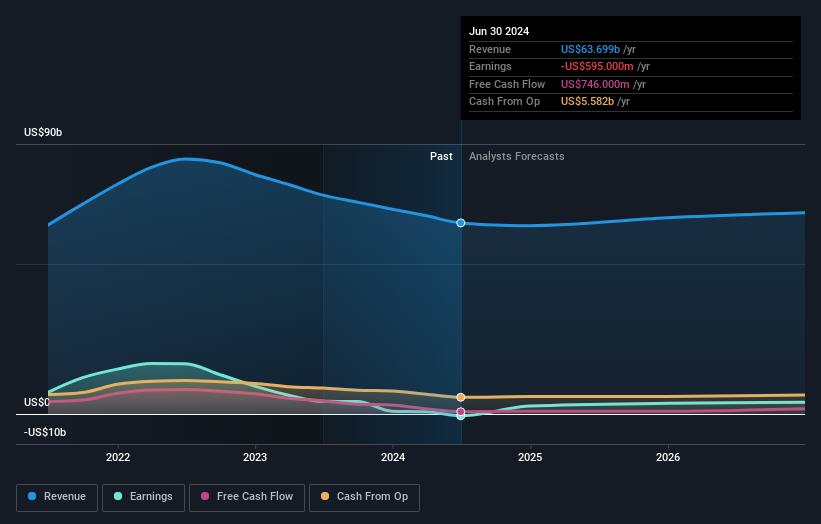The height and width of the screenshot is (524, 821).
Task: Select the blue Revenue marker on the chart
Action: pos(461,223)
